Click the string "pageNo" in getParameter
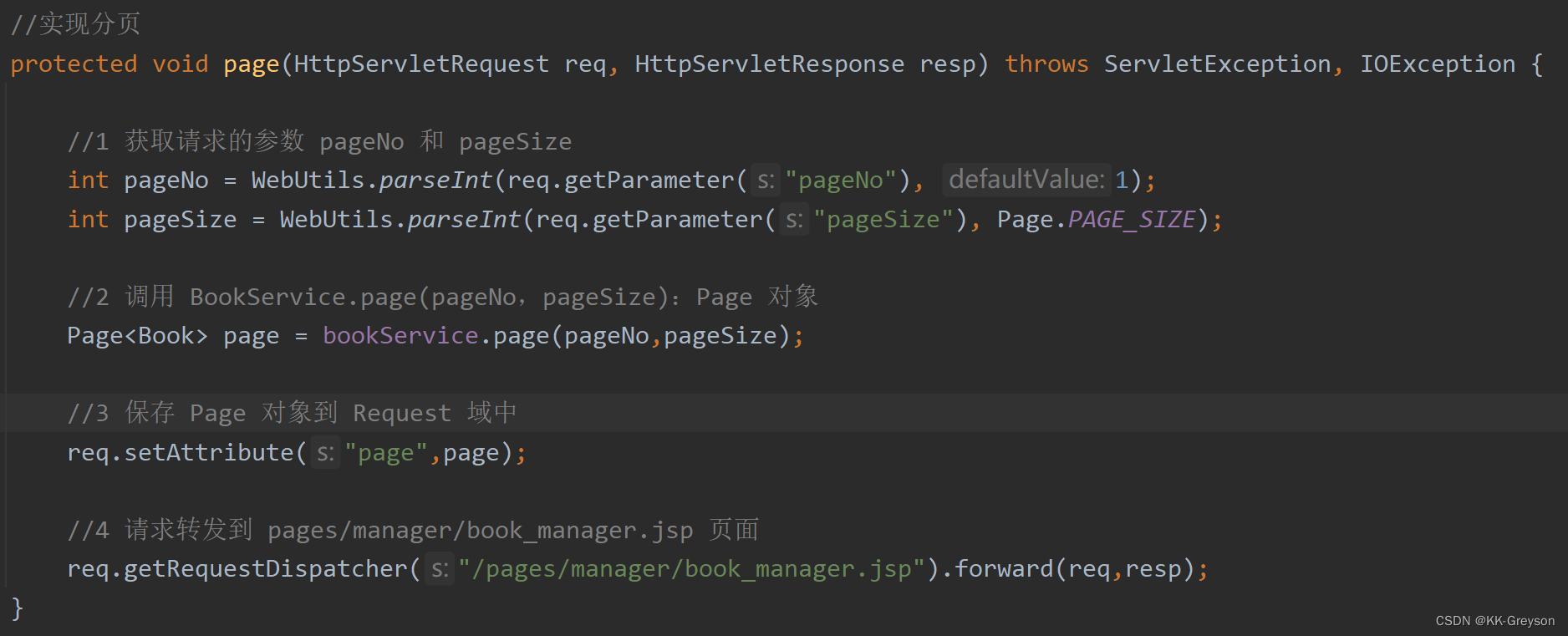 click(x=841, y=181)
